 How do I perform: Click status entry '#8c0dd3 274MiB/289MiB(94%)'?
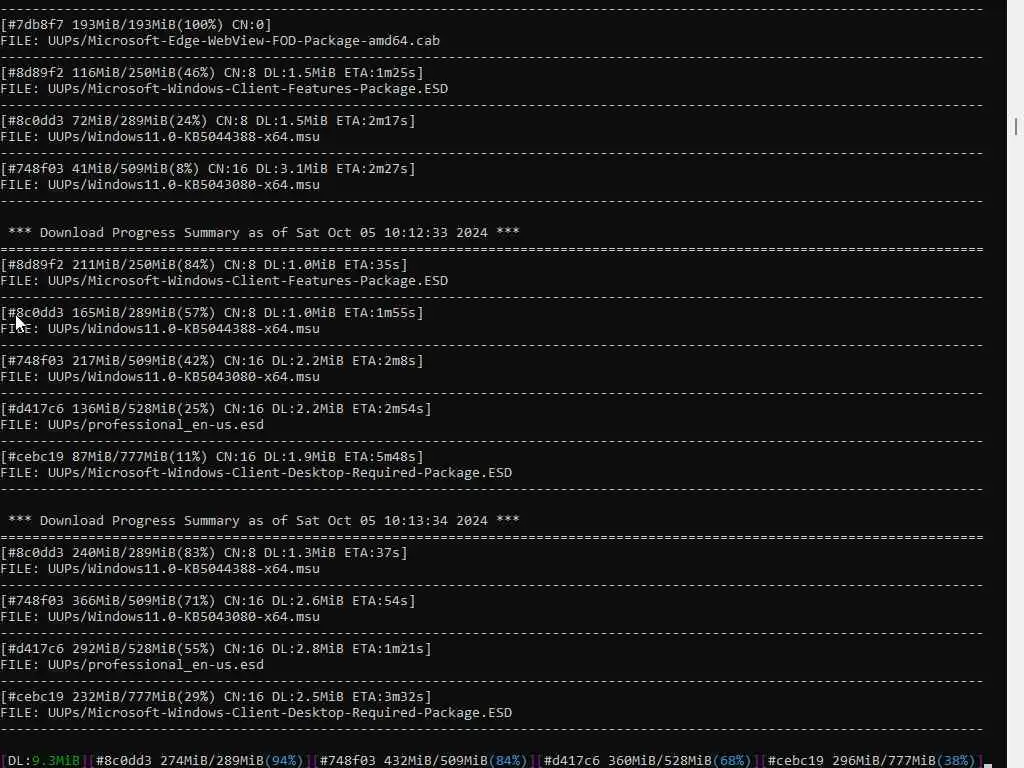coord(199,761)
